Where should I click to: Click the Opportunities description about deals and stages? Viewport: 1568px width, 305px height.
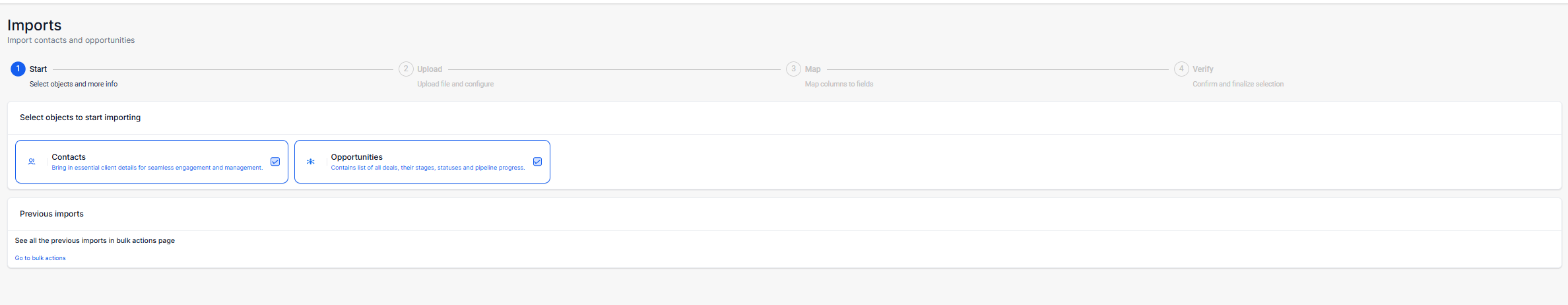428,168
